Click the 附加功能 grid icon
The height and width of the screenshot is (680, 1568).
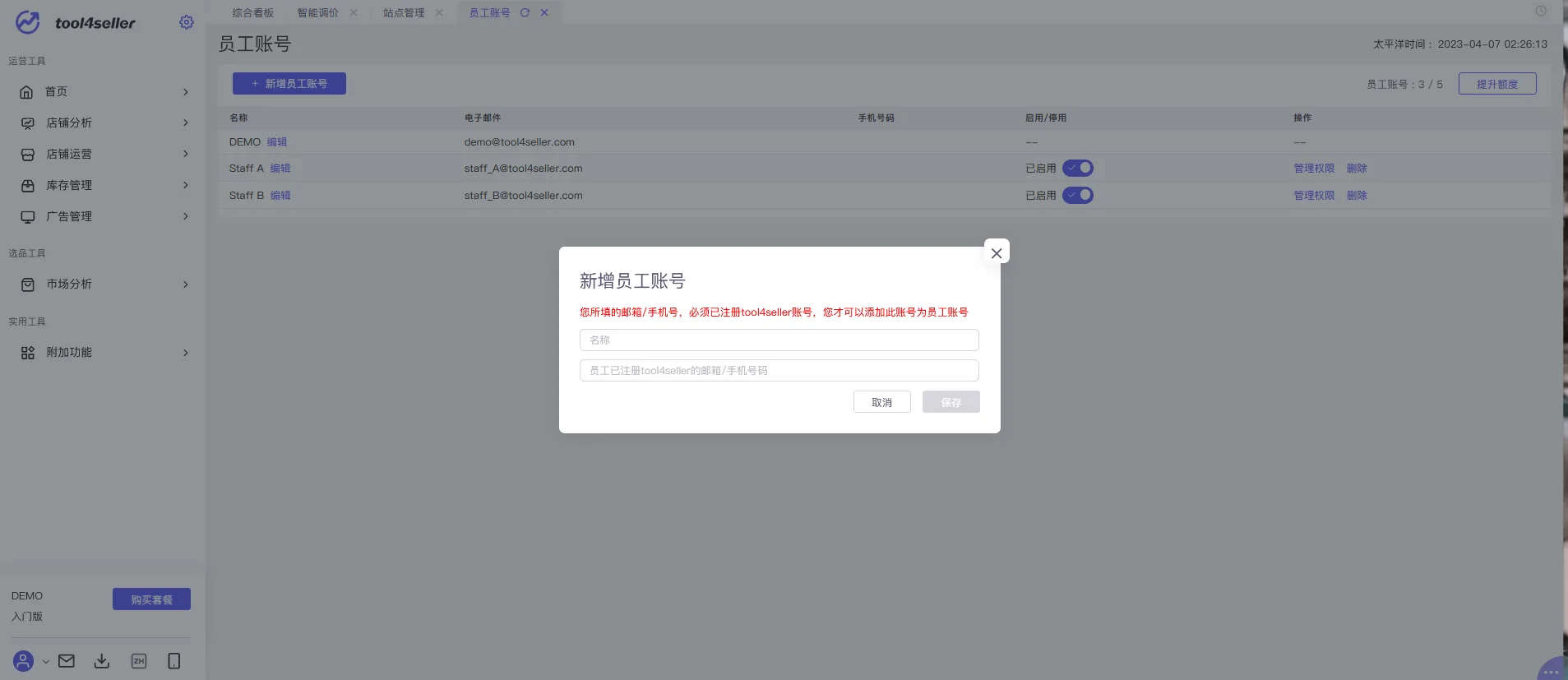pyautogui.click(x=27, y=353)
